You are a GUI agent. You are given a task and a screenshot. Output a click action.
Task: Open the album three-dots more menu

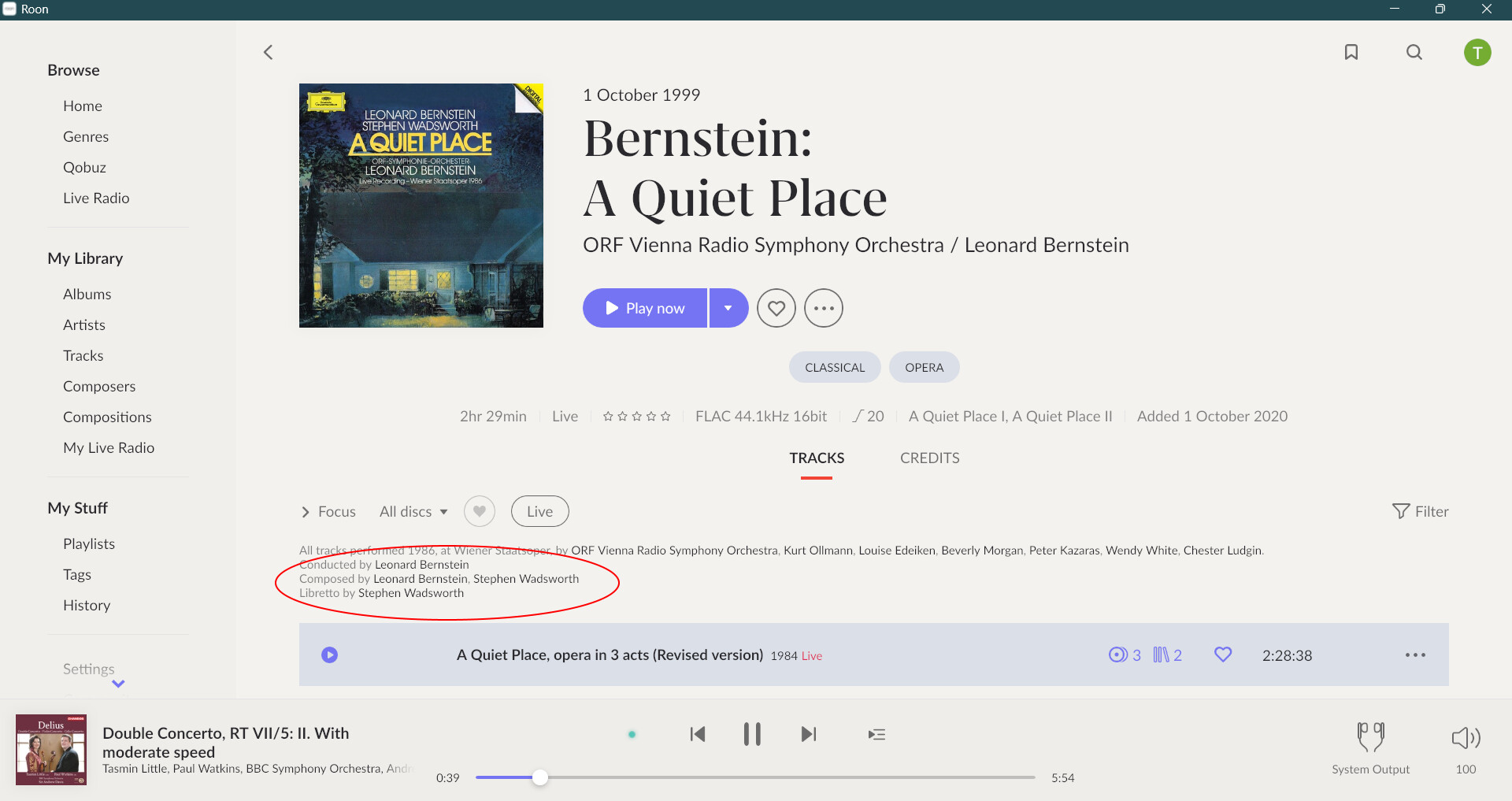pos(823,308)
